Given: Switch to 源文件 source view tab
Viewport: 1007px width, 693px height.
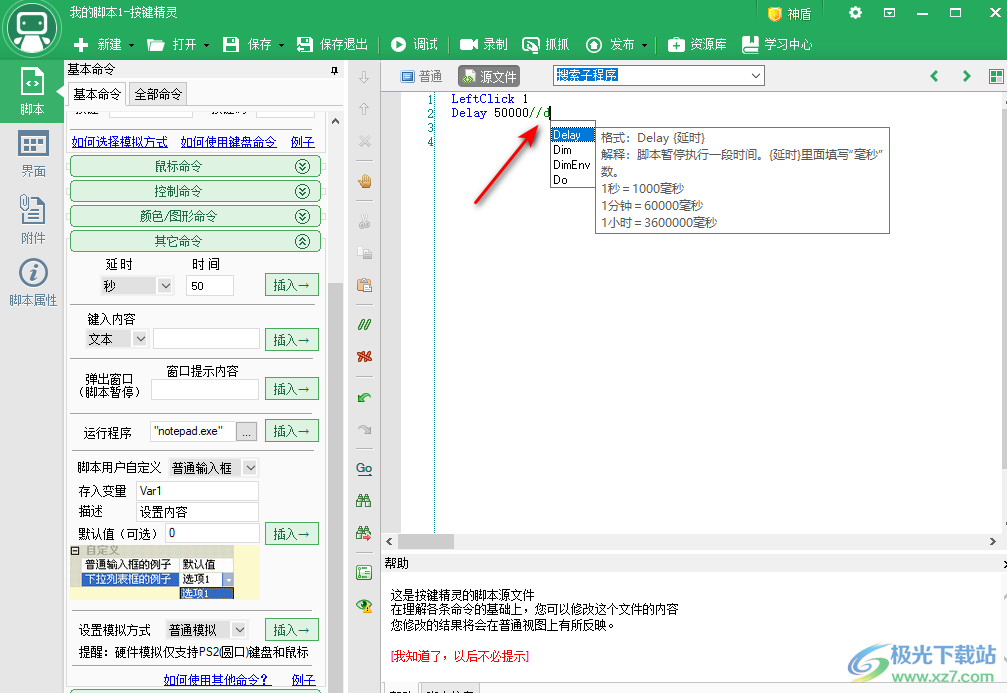Looking at the screenshot, I should click(x=489, y=76).
